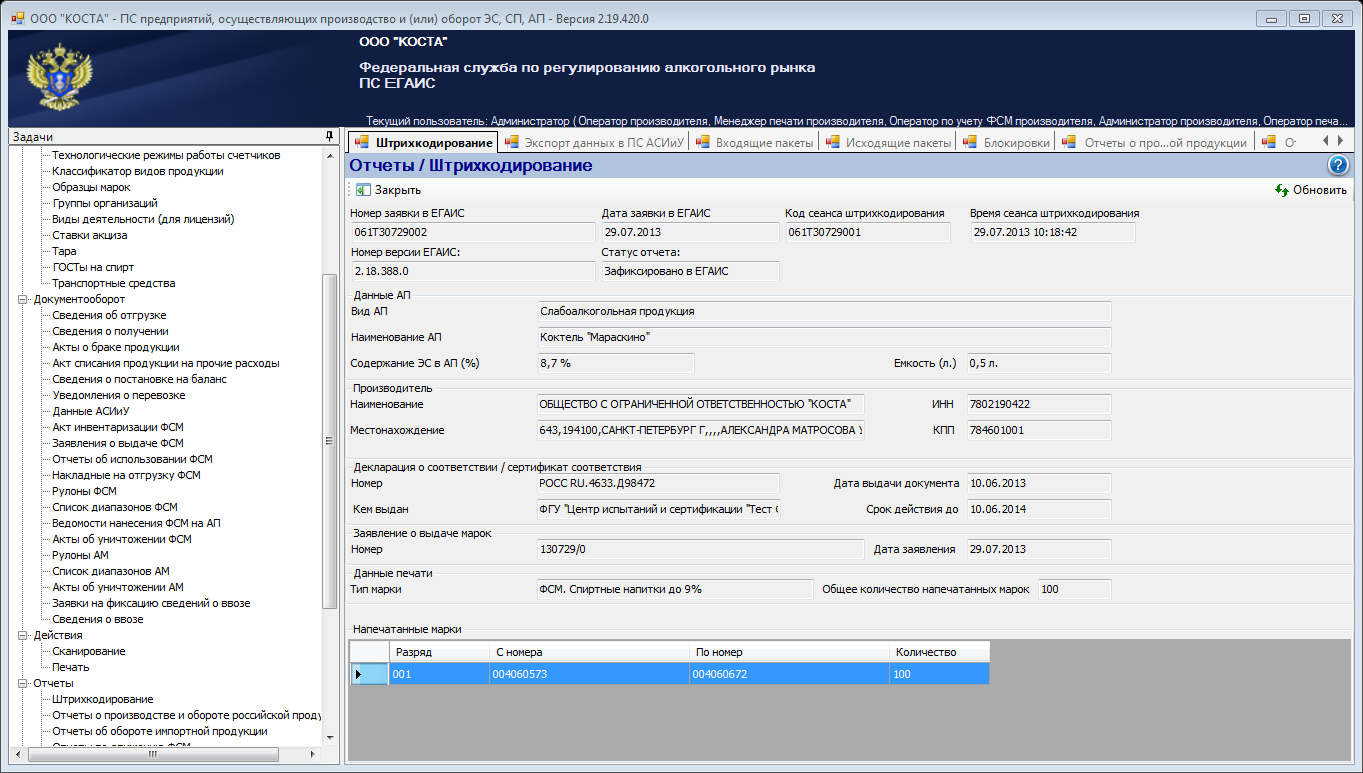
Task: Click table cell 004060672
Action: coord(789,674)
